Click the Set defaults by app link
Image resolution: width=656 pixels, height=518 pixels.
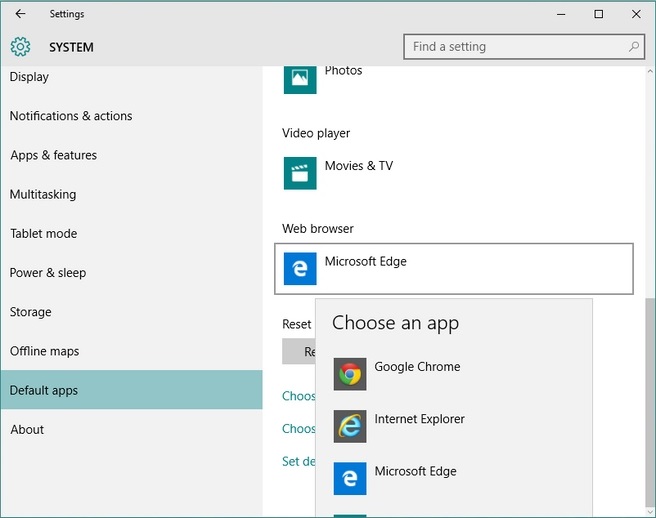click(299, 462)
